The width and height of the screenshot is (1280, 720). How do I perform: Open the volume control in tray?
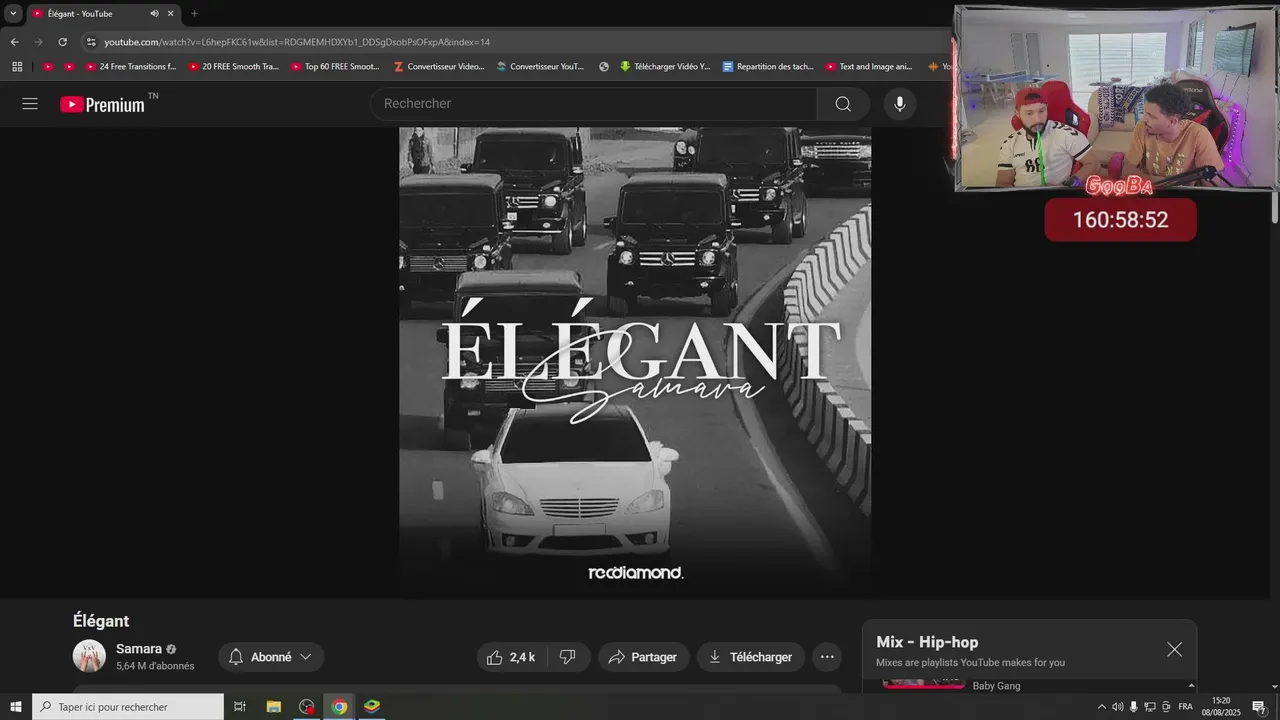(1117, 707)
